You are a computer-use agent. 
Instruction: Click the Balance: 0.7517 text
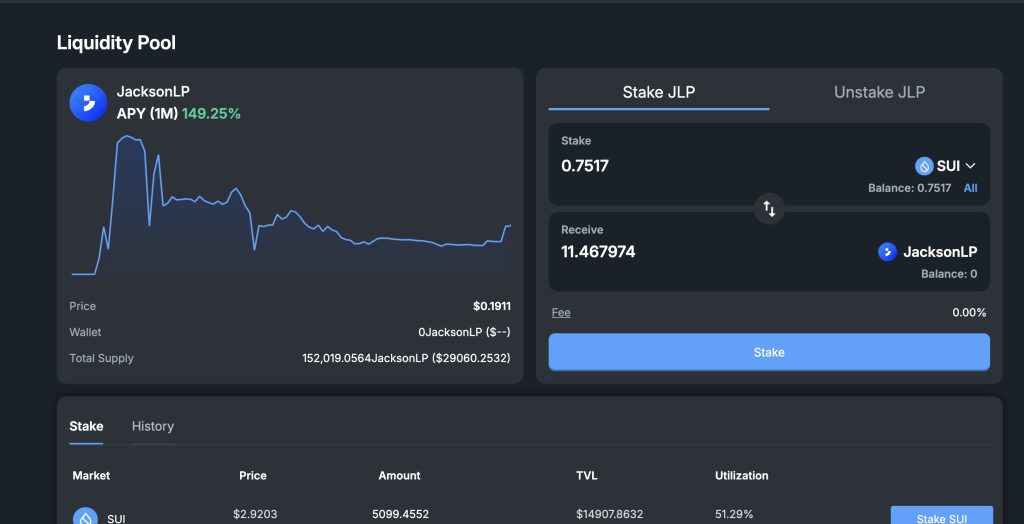[909, 188]
